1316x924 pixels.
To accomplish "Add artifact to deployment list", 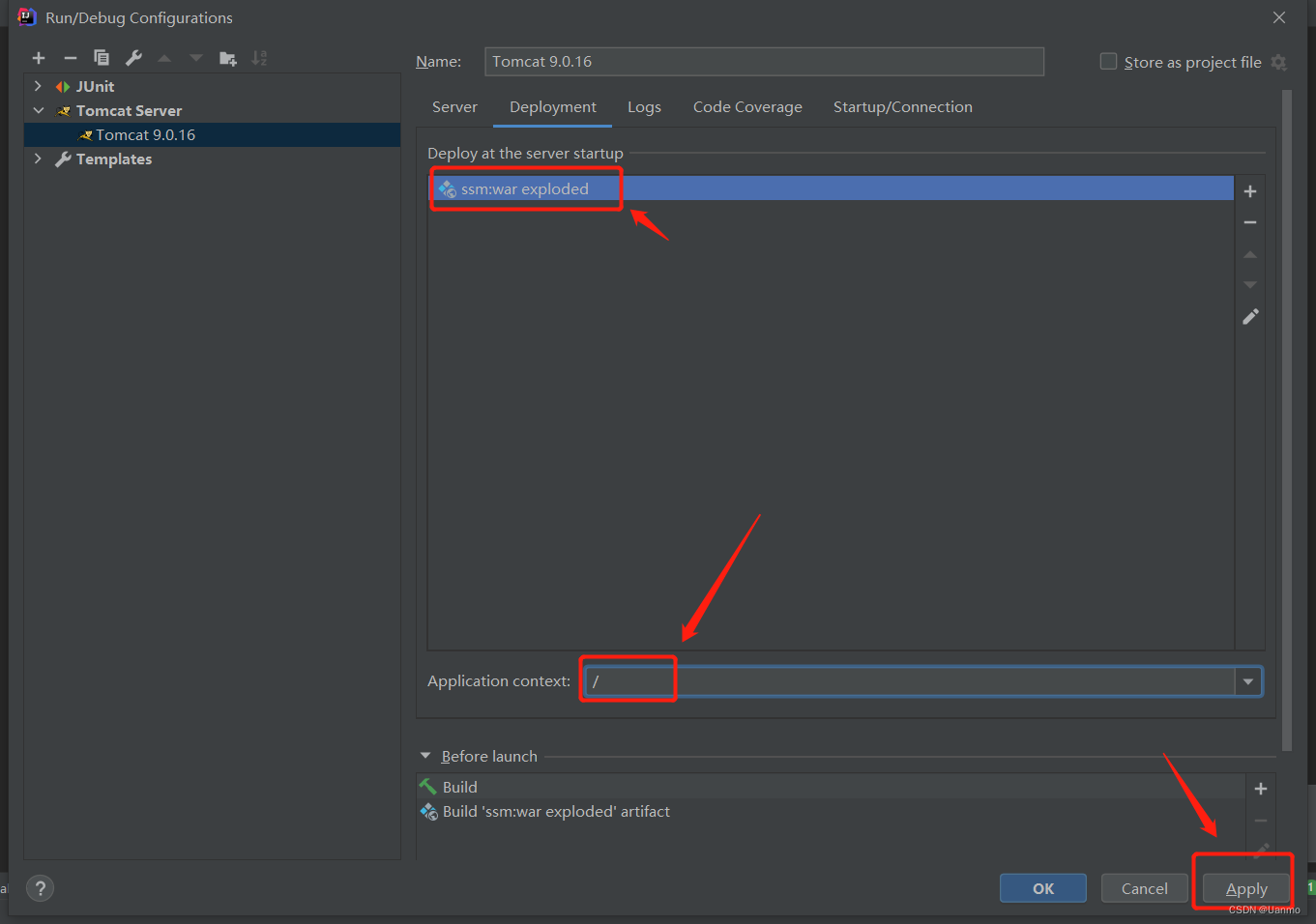I will click(x=1250, y=191).
